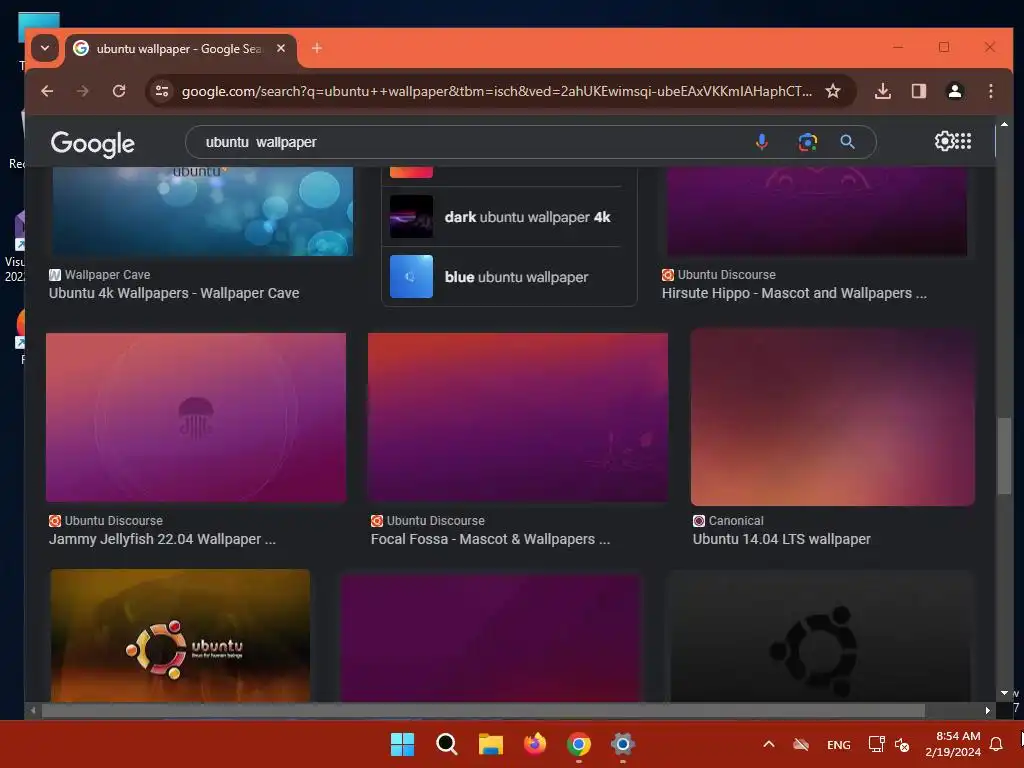Open Google quick settings gear
The image size is (1024, 768).
click(944, 140)
